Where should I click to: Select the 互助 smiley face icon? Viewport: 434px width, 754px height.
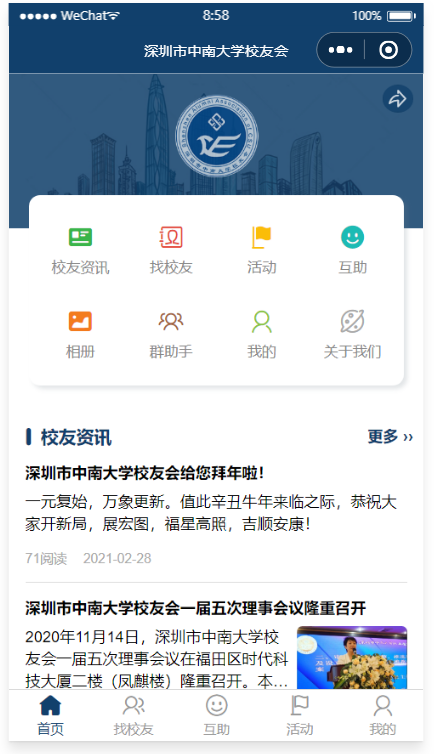pyautogui.click(x=352, y=237)
